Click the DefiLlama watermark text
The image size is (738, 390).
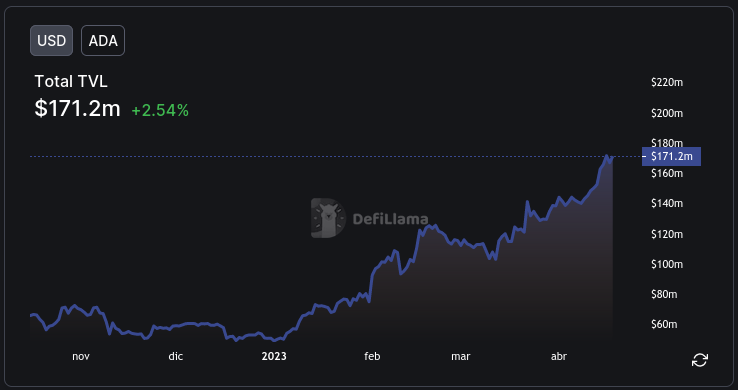[x=390, y=219]
